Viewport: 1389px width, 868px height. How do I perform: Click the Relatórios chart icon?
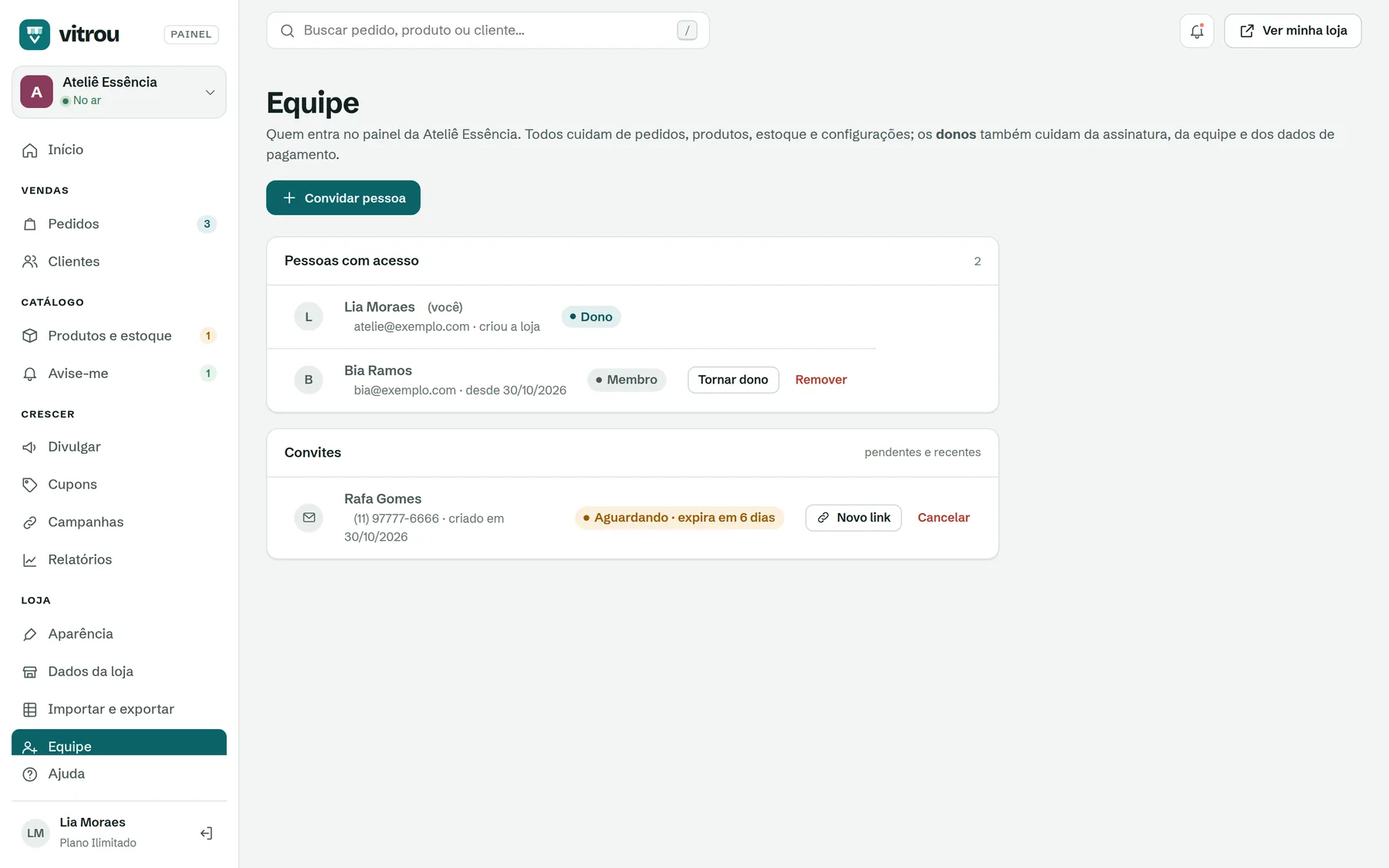click(30, 560)
